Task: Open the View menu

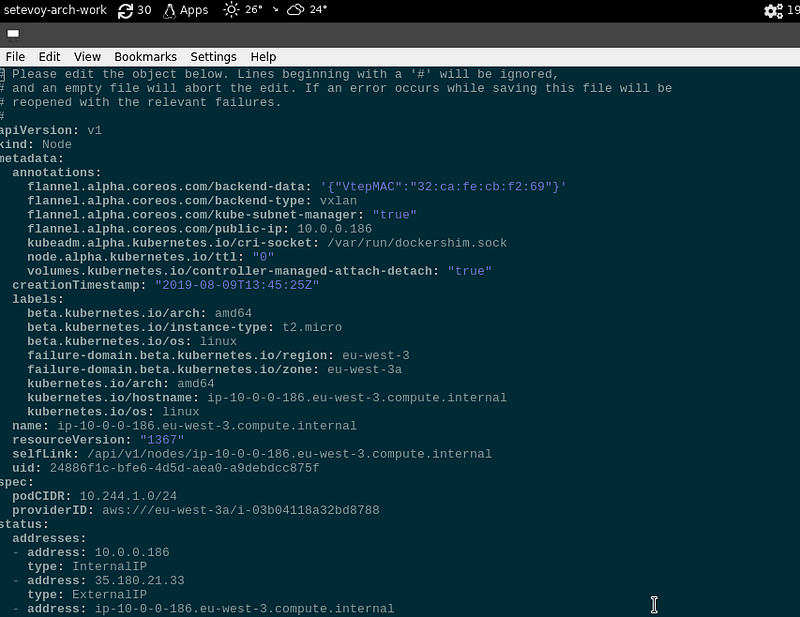Action: 87,57
